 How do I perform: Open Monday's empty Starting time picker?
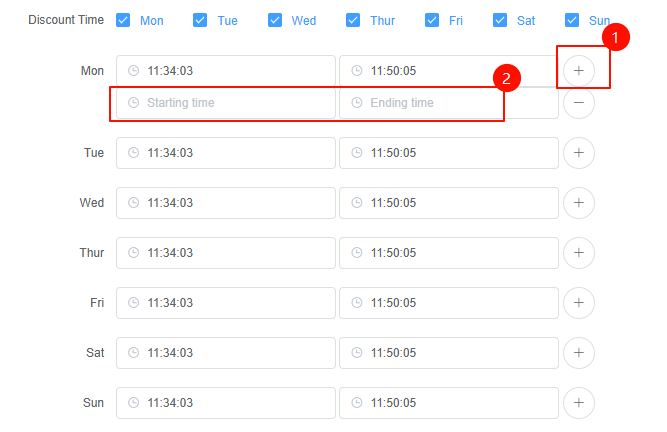click(226, 103)
